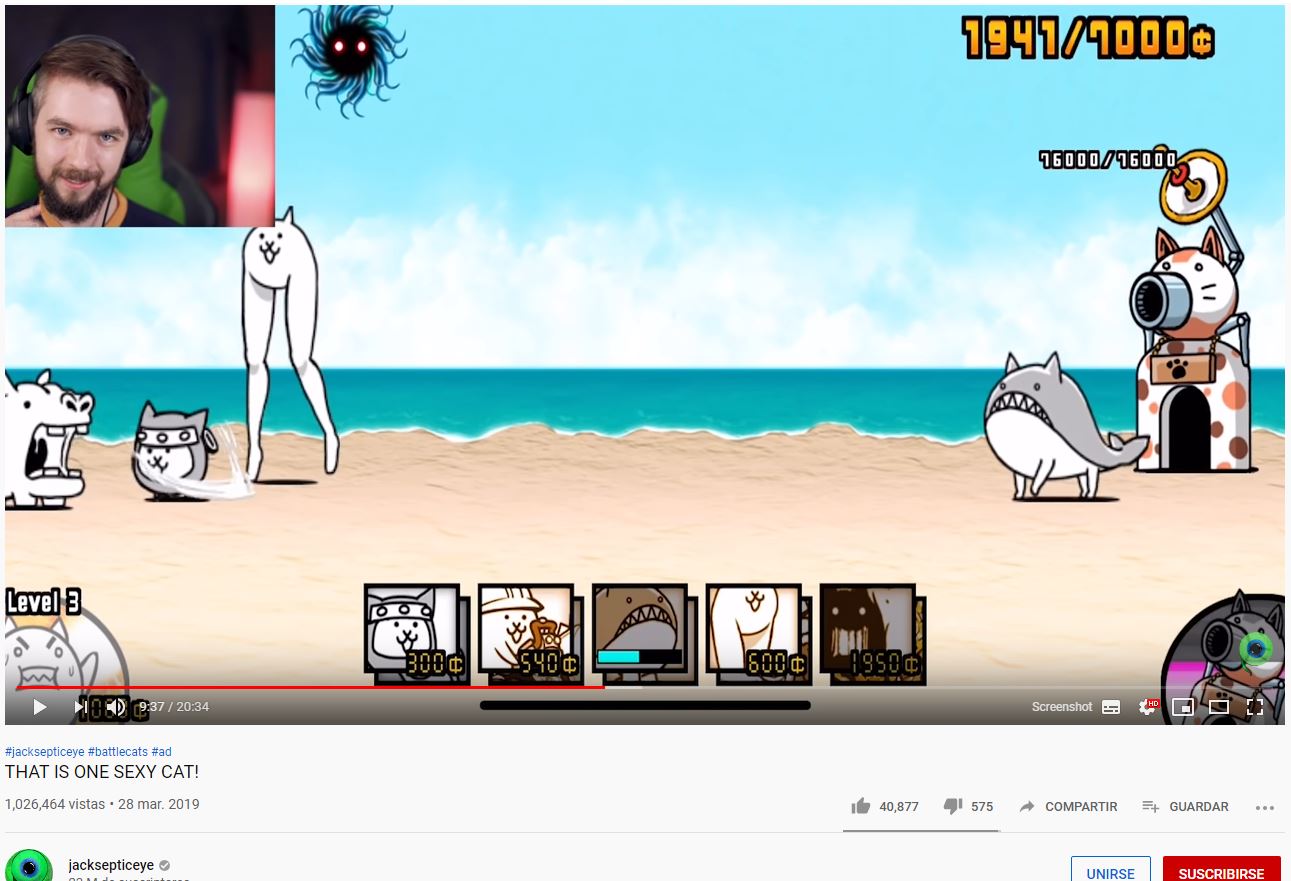This screenshot has width=1291, height=881.
Task: Open the #ad hashtag link
Action: (x=162, y=752)
